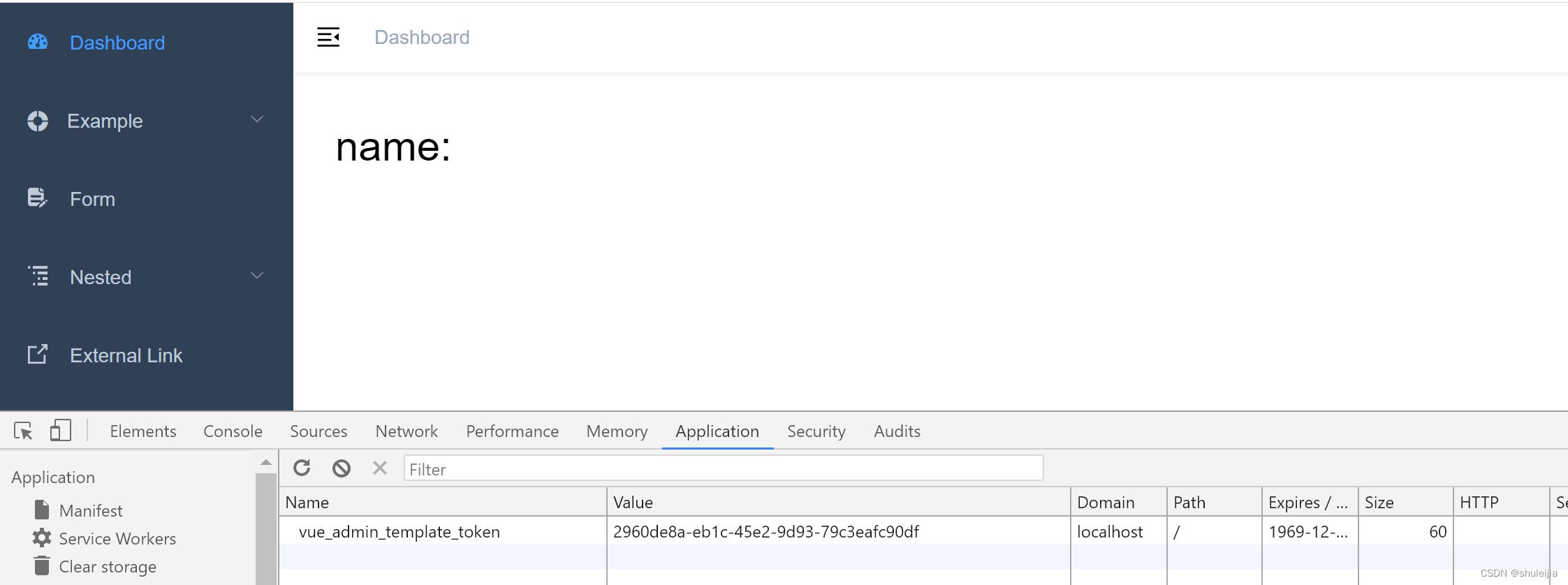
Task: Select Manifest in Application panel
Action: tap(91, 510)
